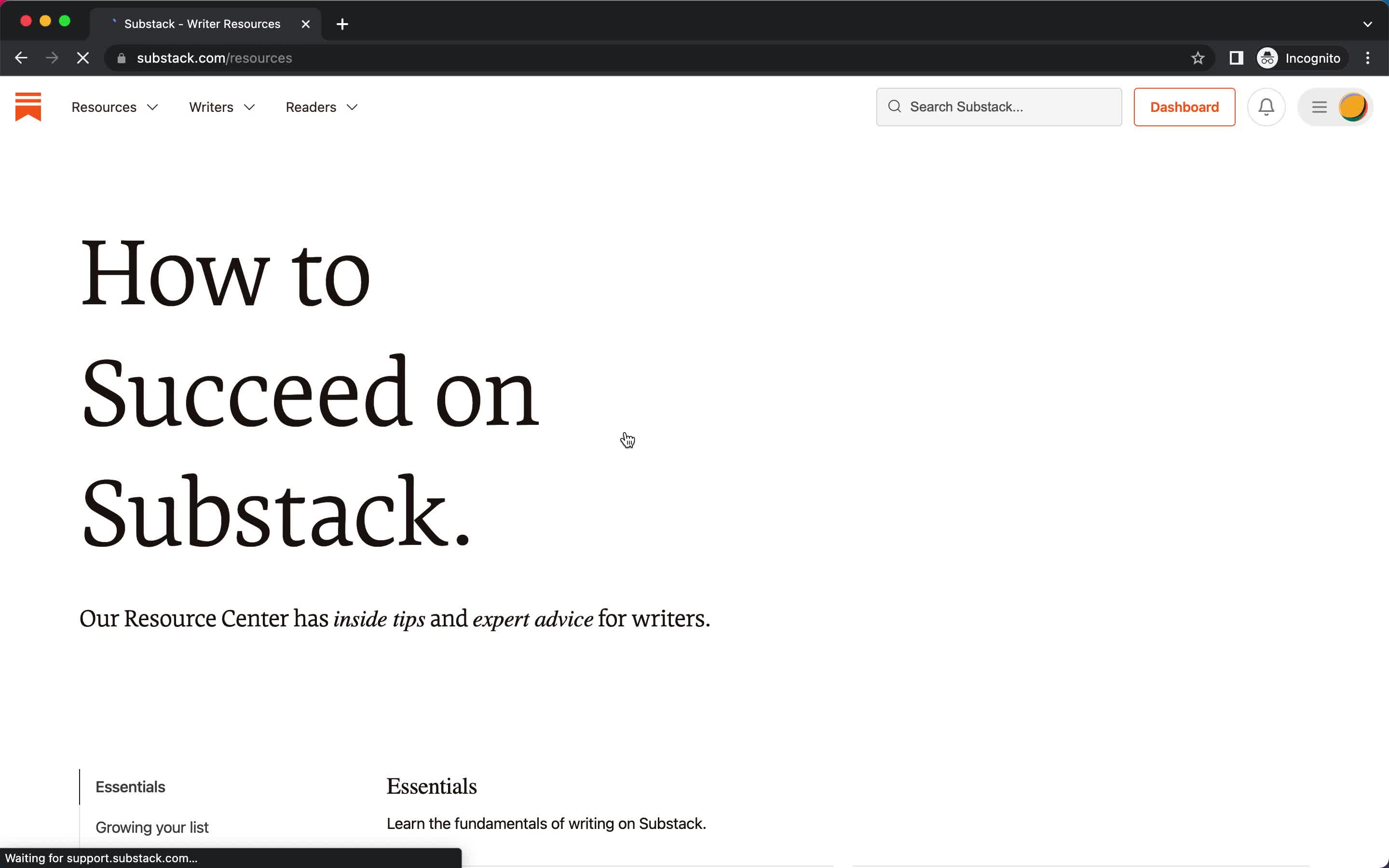The width and height of the screenshot is (1389, 868).
Task: Click the 'How to Succeed on Substack.' headline
Action: coord(310,392)
